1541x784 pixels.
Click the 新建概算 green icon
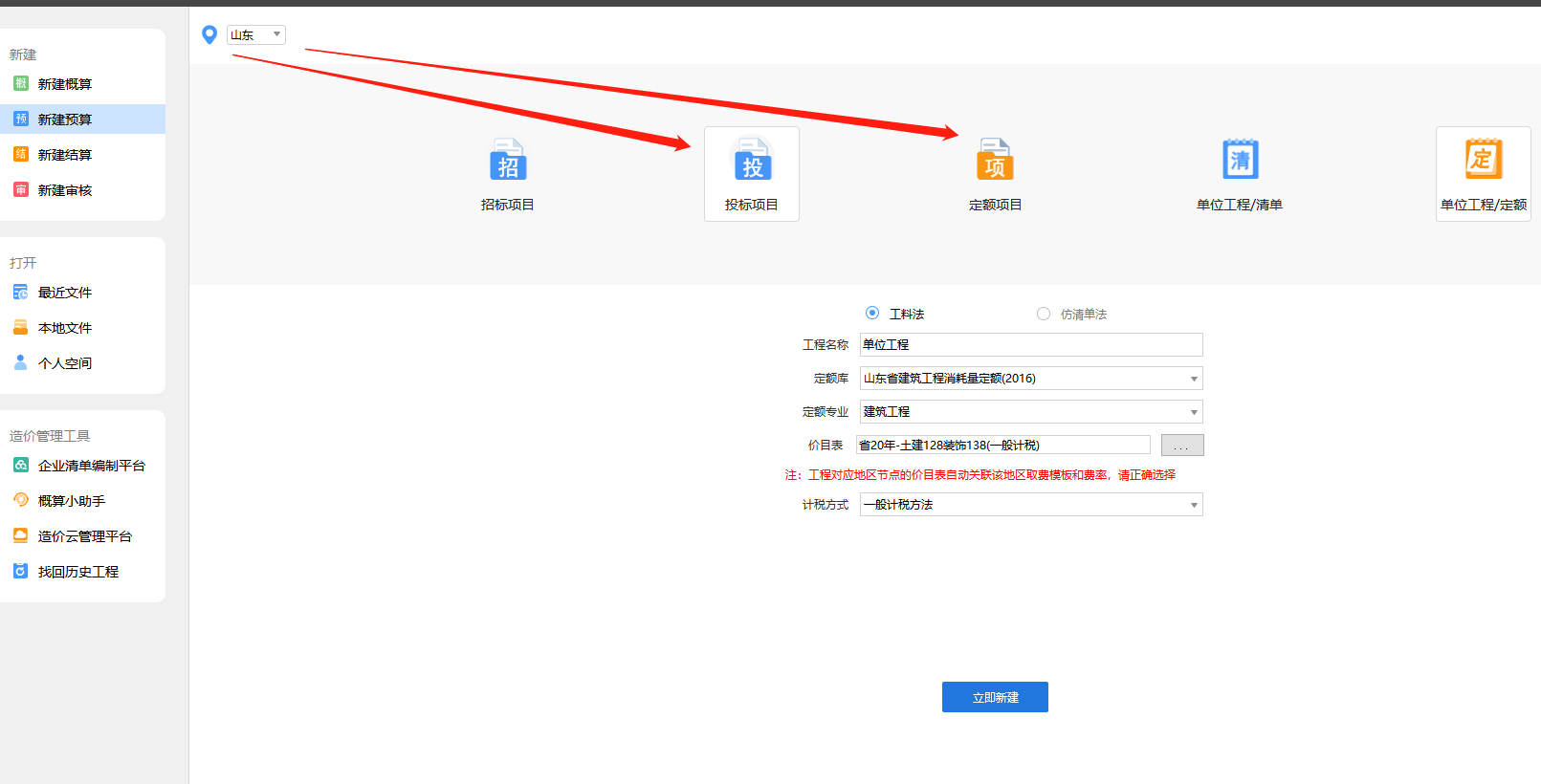point(21,83)
